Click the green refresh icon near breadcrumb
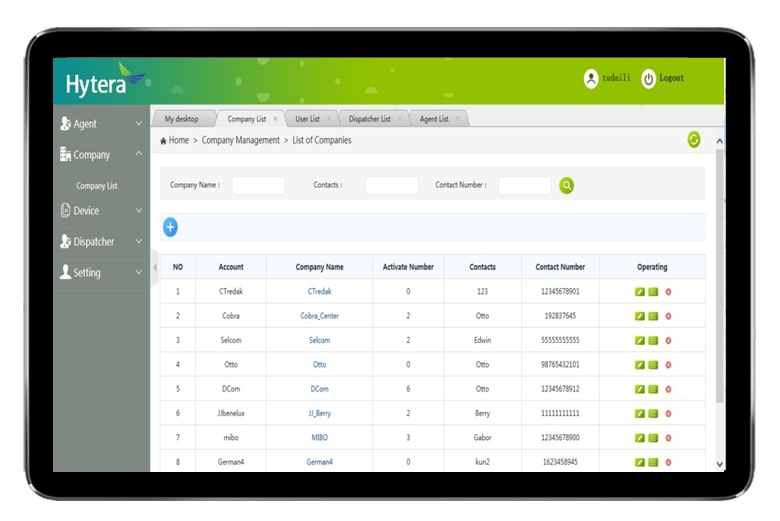The width and height of the screenshot is (780, 521). coord(694,140)
